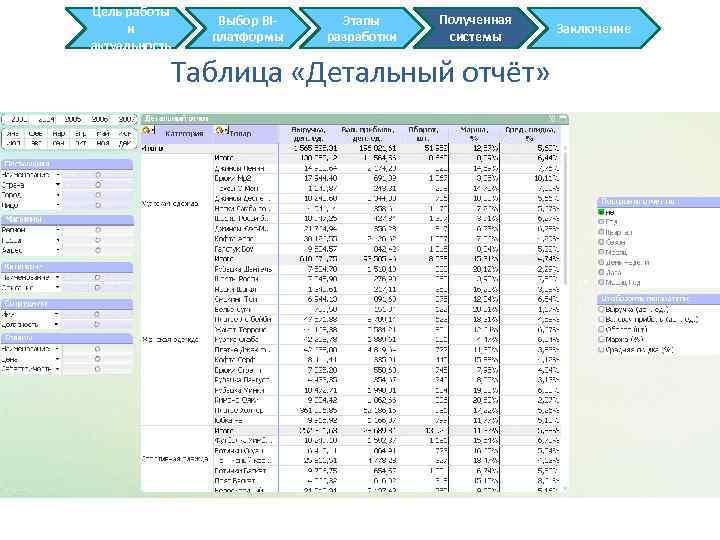Open the Наименование dropdown under Категории
Image resolution: width=720 pixels, height=540 pixels.
pyautogui.click(x=57, y=277)
